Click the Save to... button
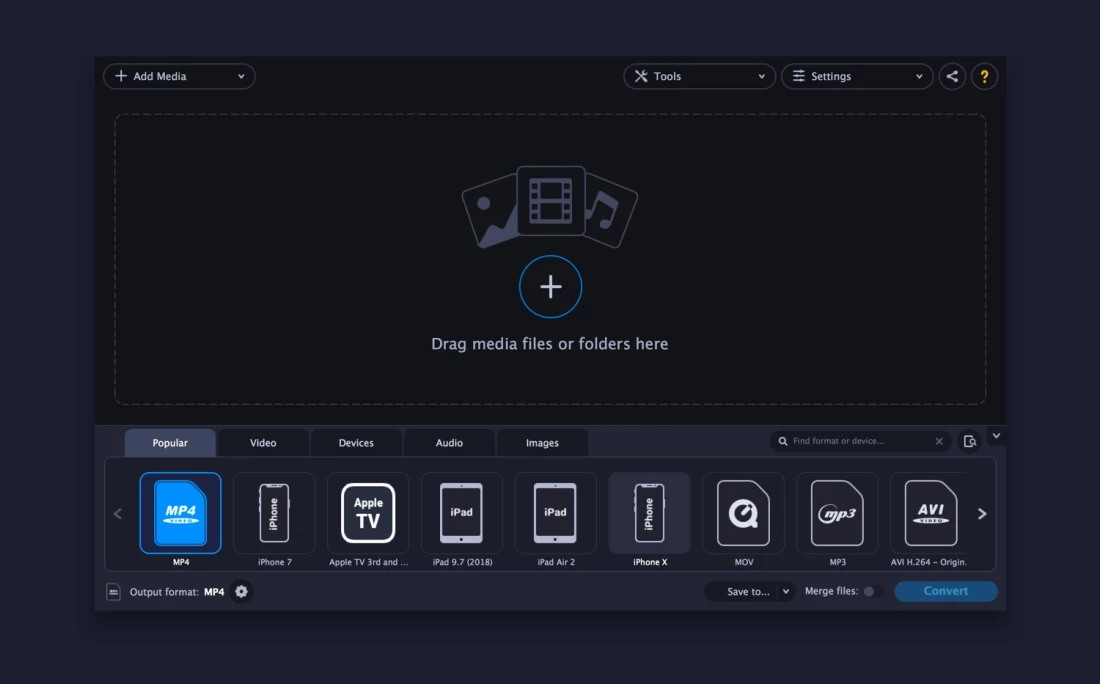The image size is (1100, 684). 749,592
